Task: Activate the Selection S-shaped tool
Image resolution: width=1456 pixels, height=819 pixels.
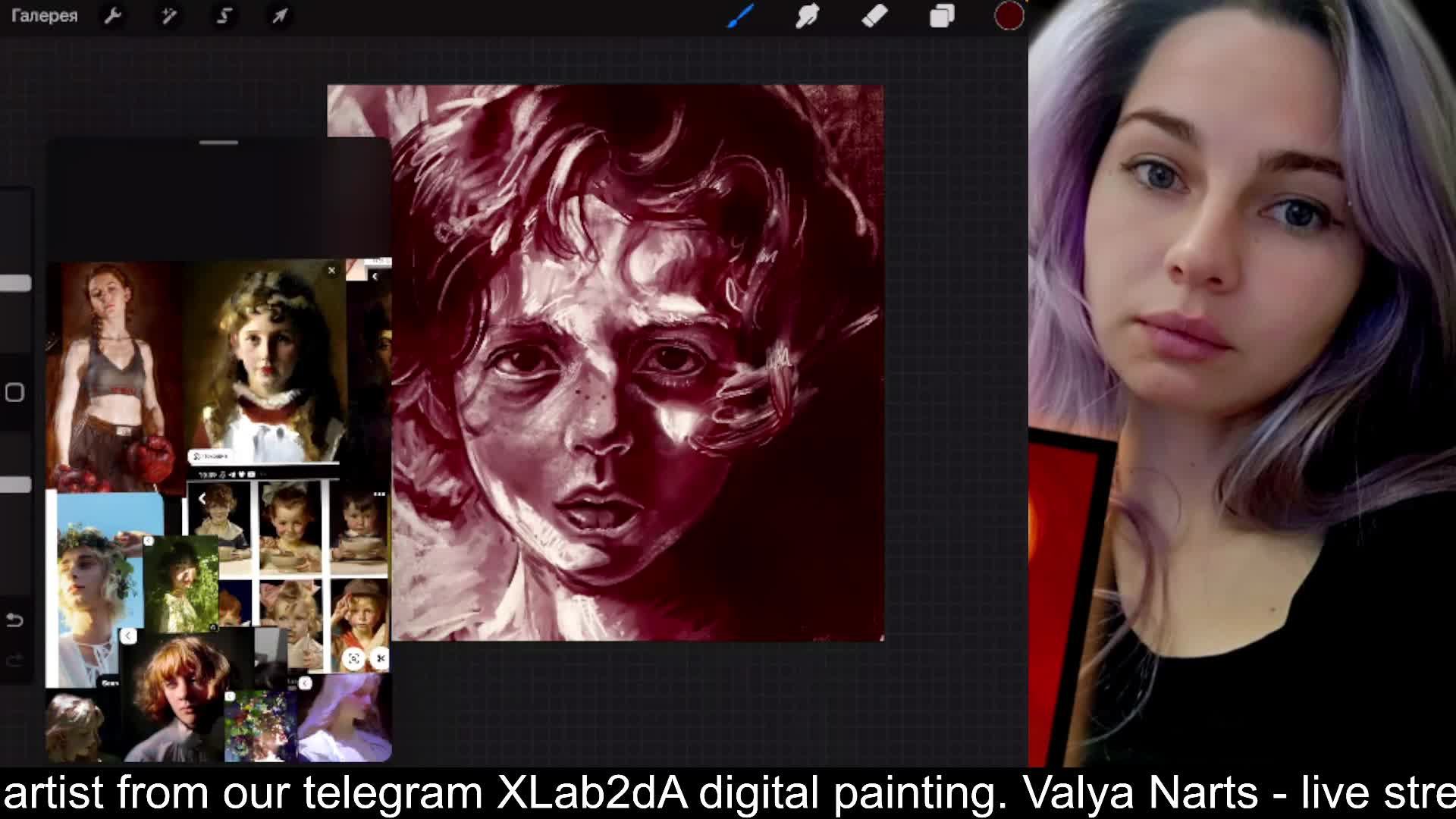Action: click(224, 16)
